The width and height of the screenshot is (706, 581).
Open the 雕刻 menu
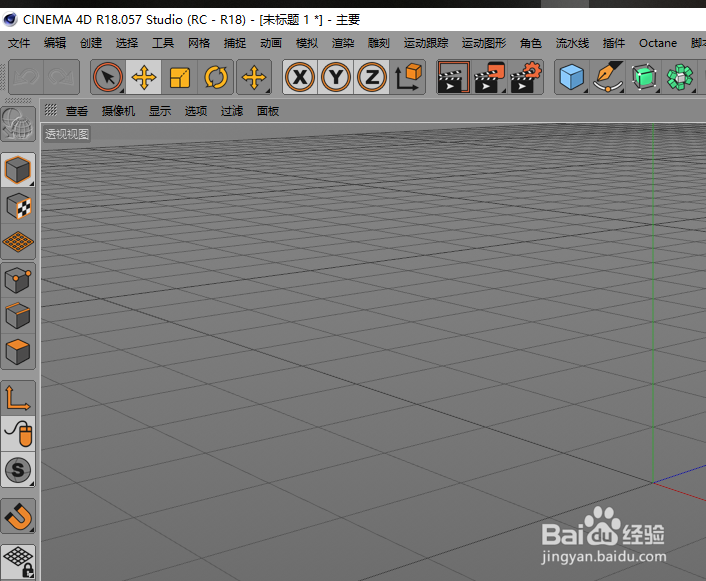tap(379, 43)
